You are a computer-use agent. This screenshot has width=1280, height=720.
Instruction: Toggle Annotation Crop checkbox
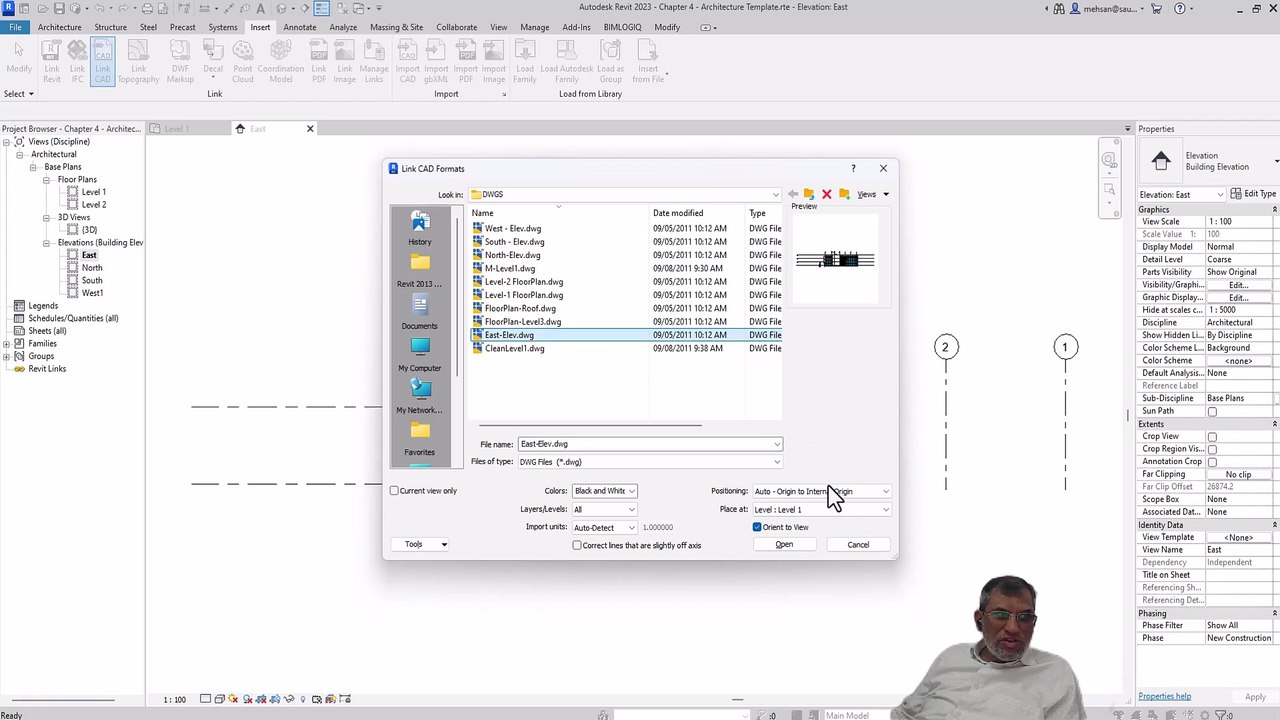point(1212,462)
